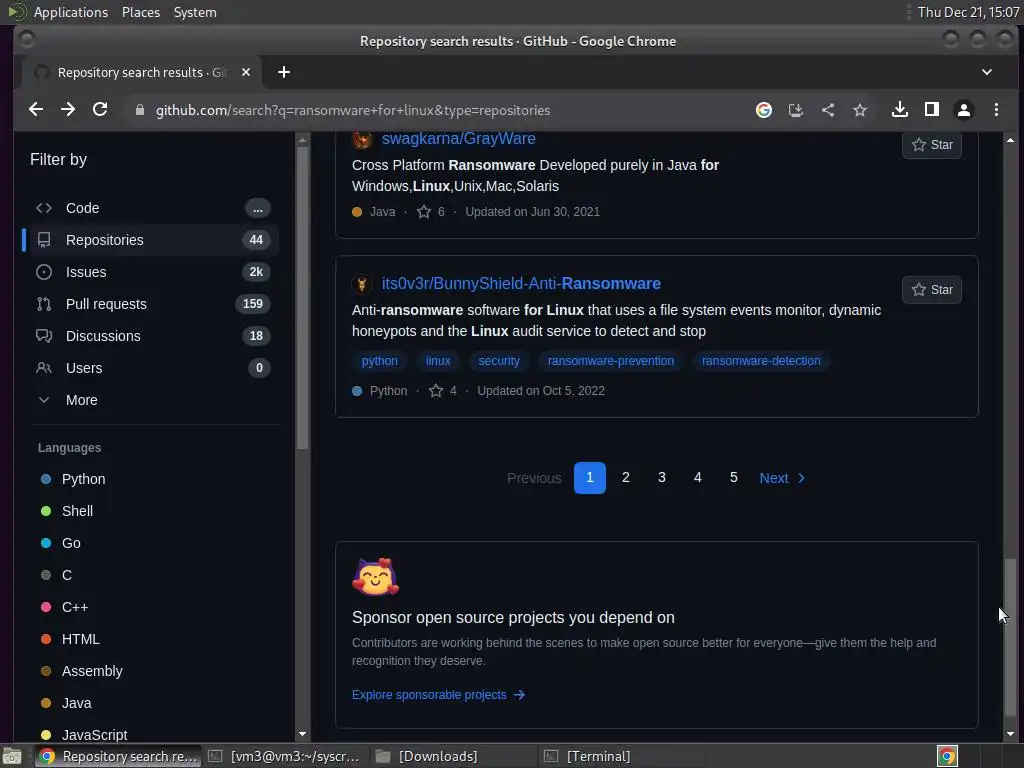This screenshot has height=768, width=1024.
Task: Click the install app icon in address bar
Action: pos(795,110)
